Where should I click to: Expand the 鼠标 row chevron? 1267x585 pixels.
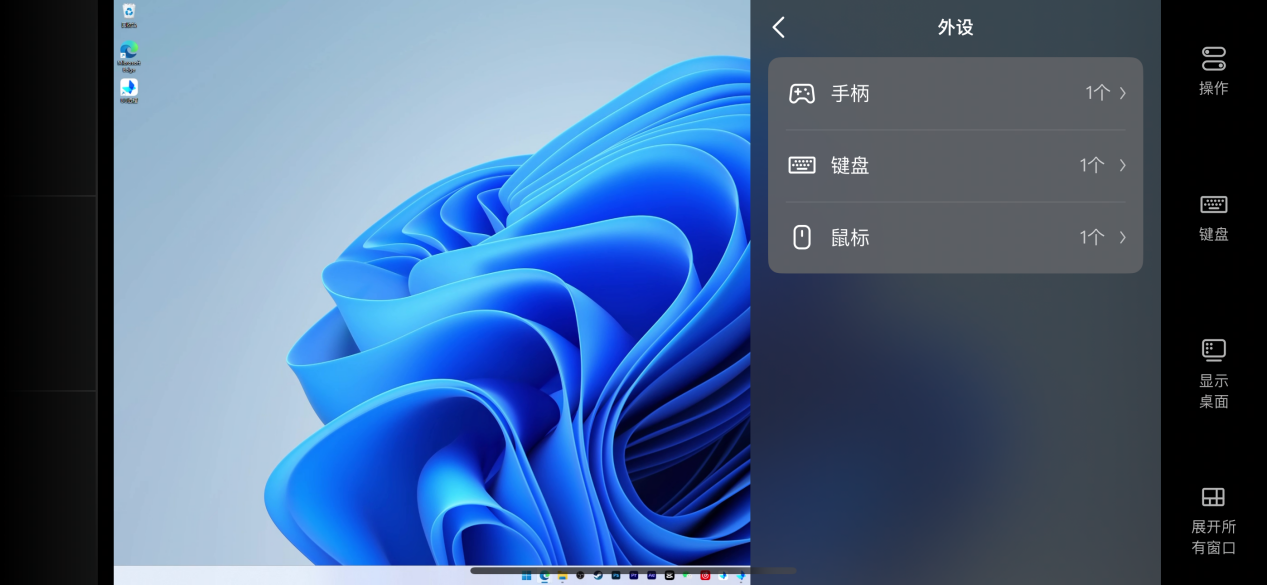tap(1122, 237)
